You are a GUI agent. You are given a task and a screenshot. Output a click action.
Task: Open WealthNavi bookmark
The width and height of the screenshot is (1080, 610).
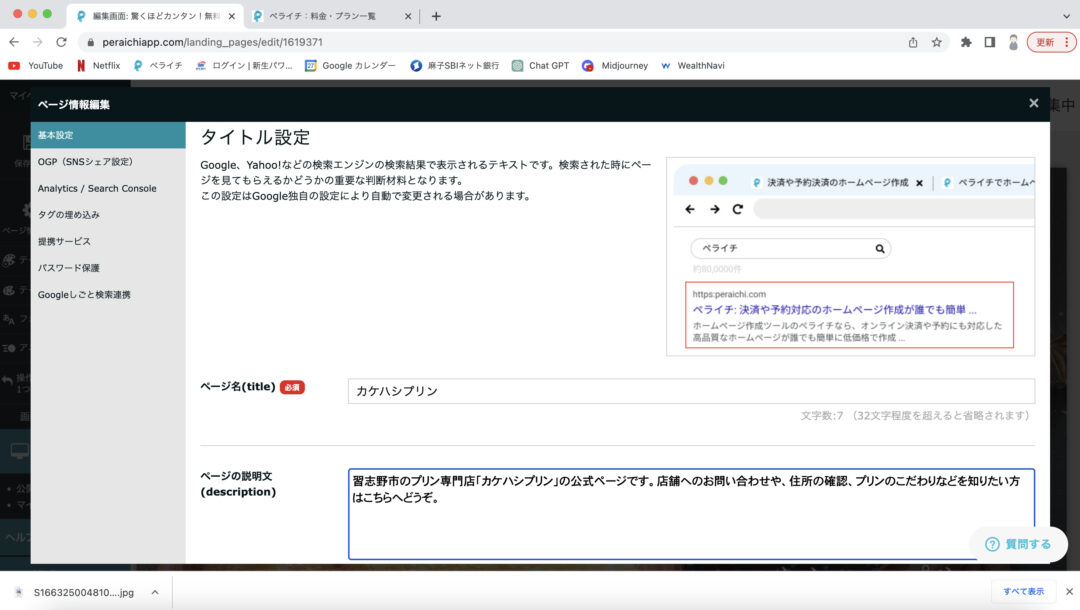point(693,65)
